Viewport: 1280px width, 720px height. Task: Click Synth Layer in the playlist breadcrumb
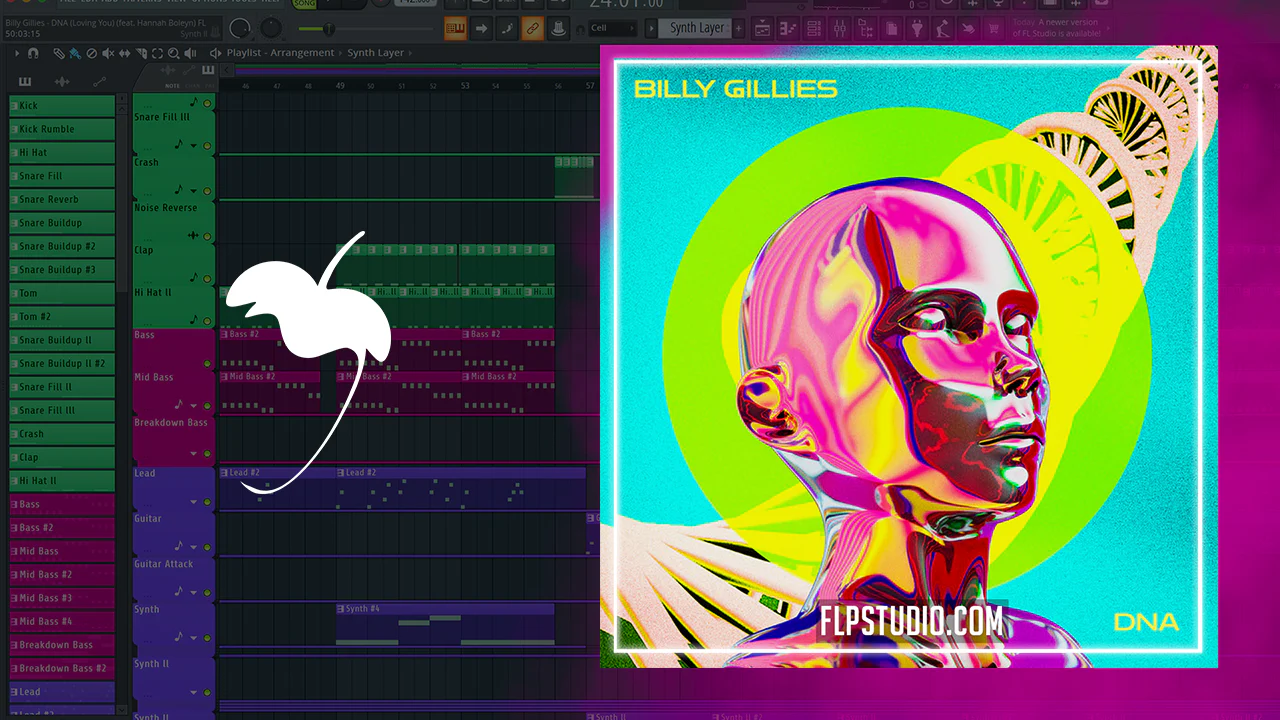[x=376, y=53]
